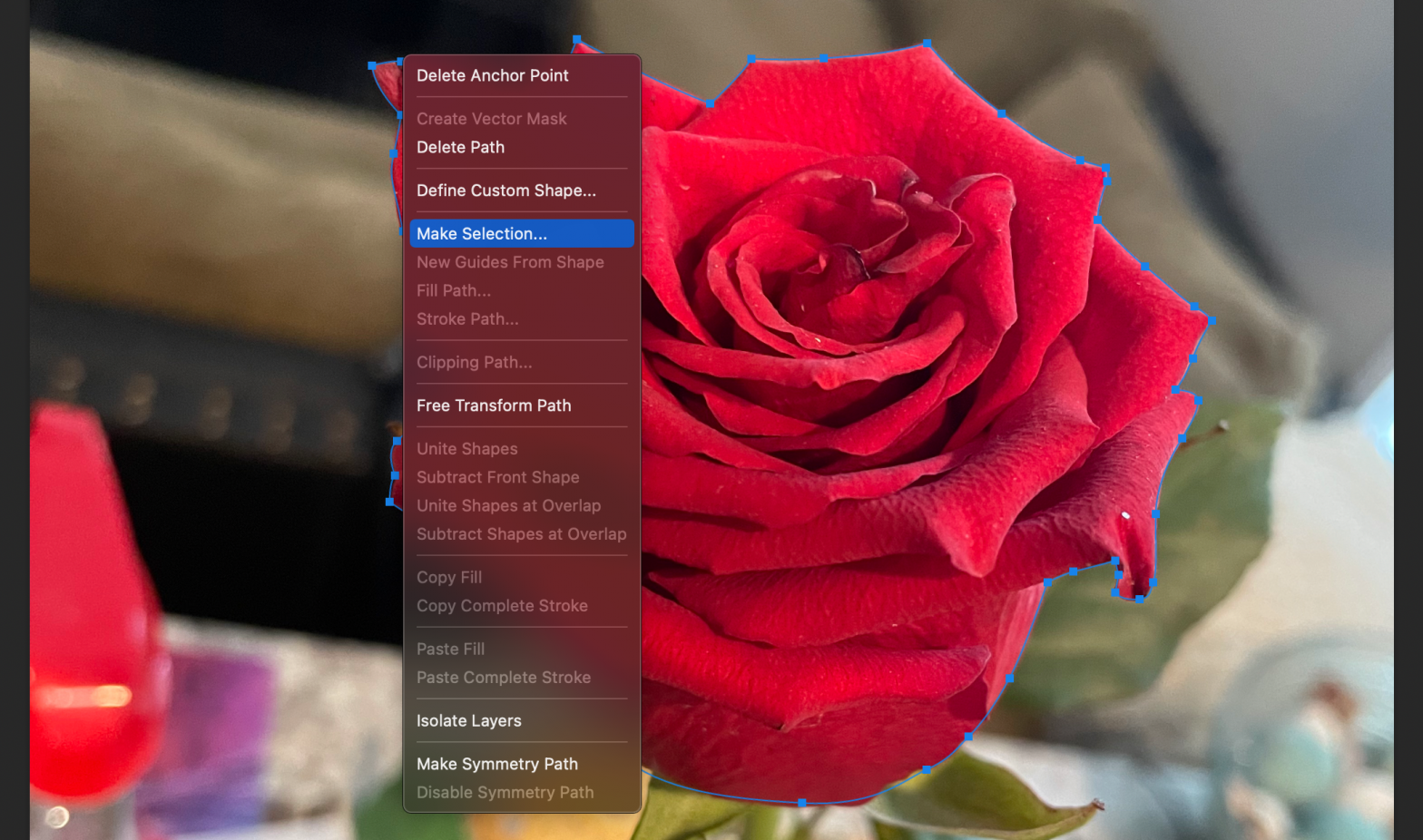Choose the highlighted Make Selection option
Viewport: 1423px width, 840px height.
pyautogui.click(x=482, y=234)
